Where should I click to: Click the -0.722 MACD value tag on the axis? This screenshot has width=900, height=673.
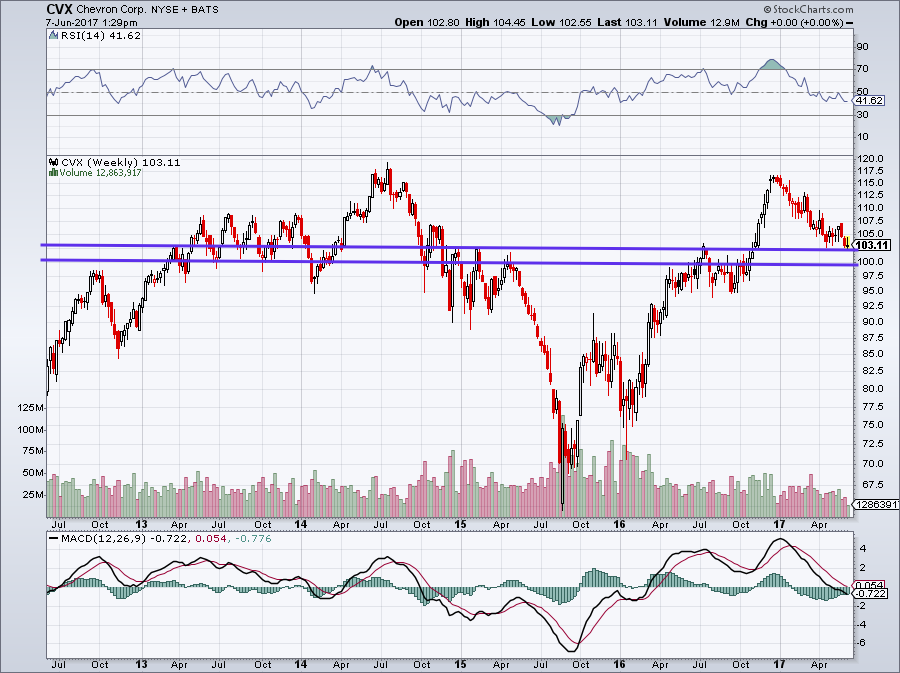click(871, 593)
